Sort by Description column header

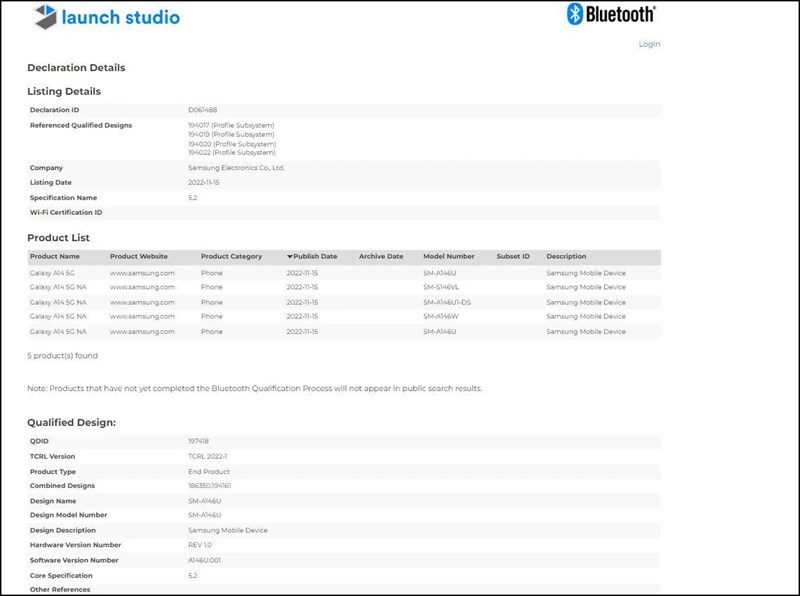[x=566, y=256]
